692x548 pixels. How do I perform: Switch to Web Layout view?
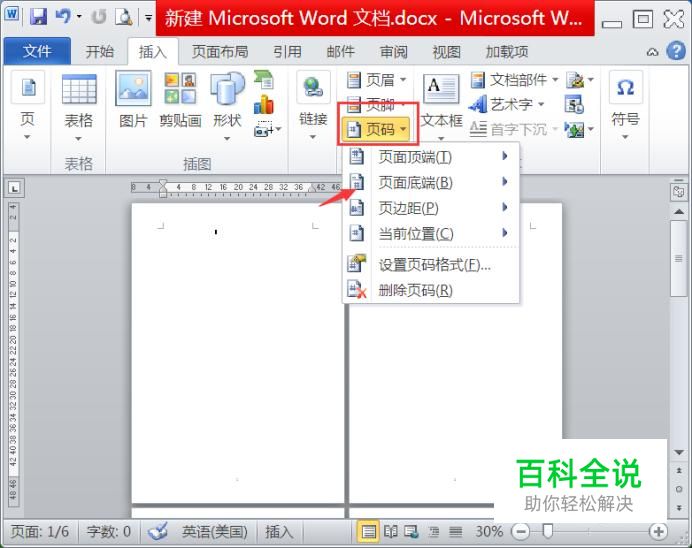point(412,532)
